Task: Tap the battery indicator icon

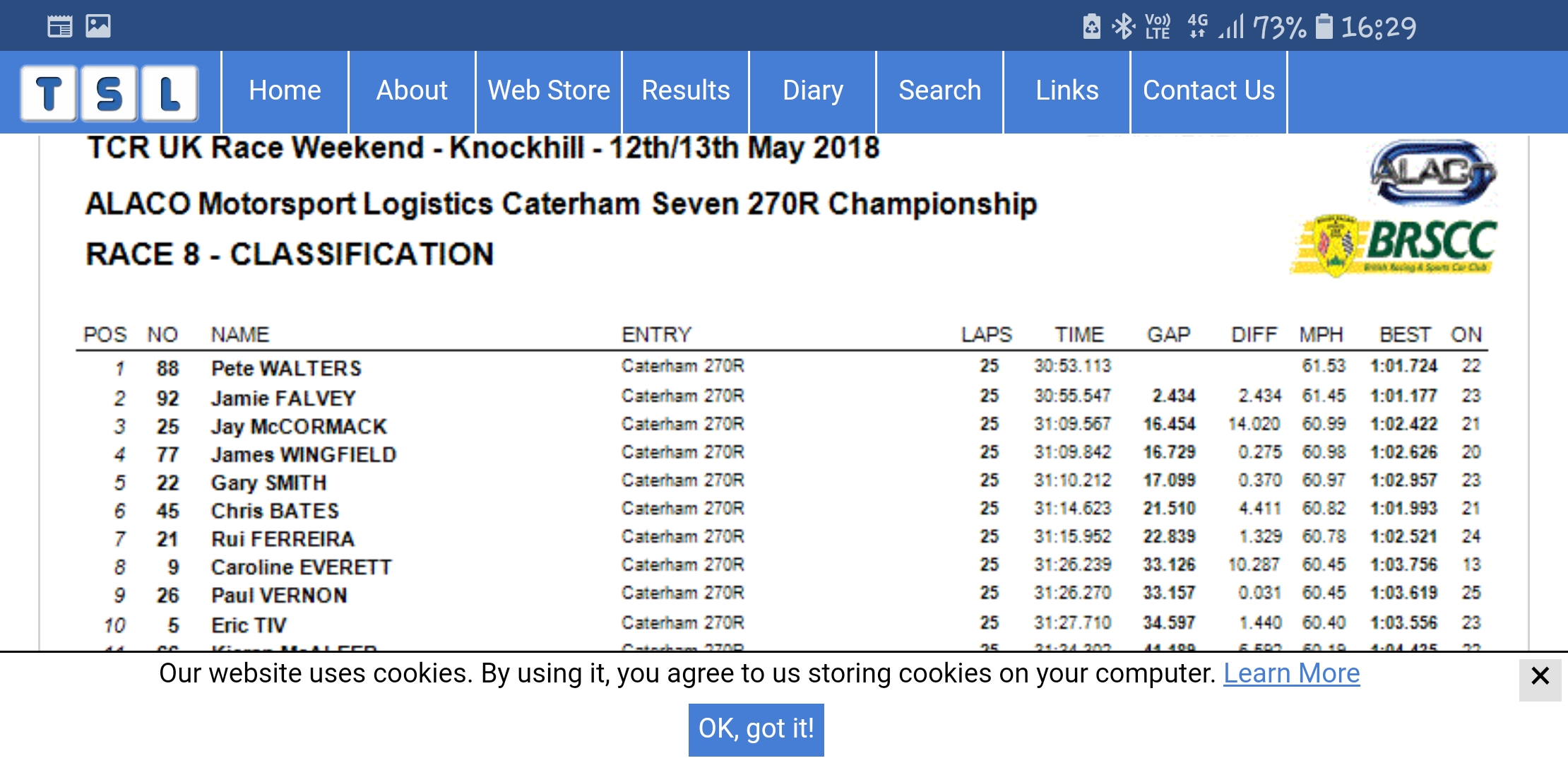Action: (1324, 27)
